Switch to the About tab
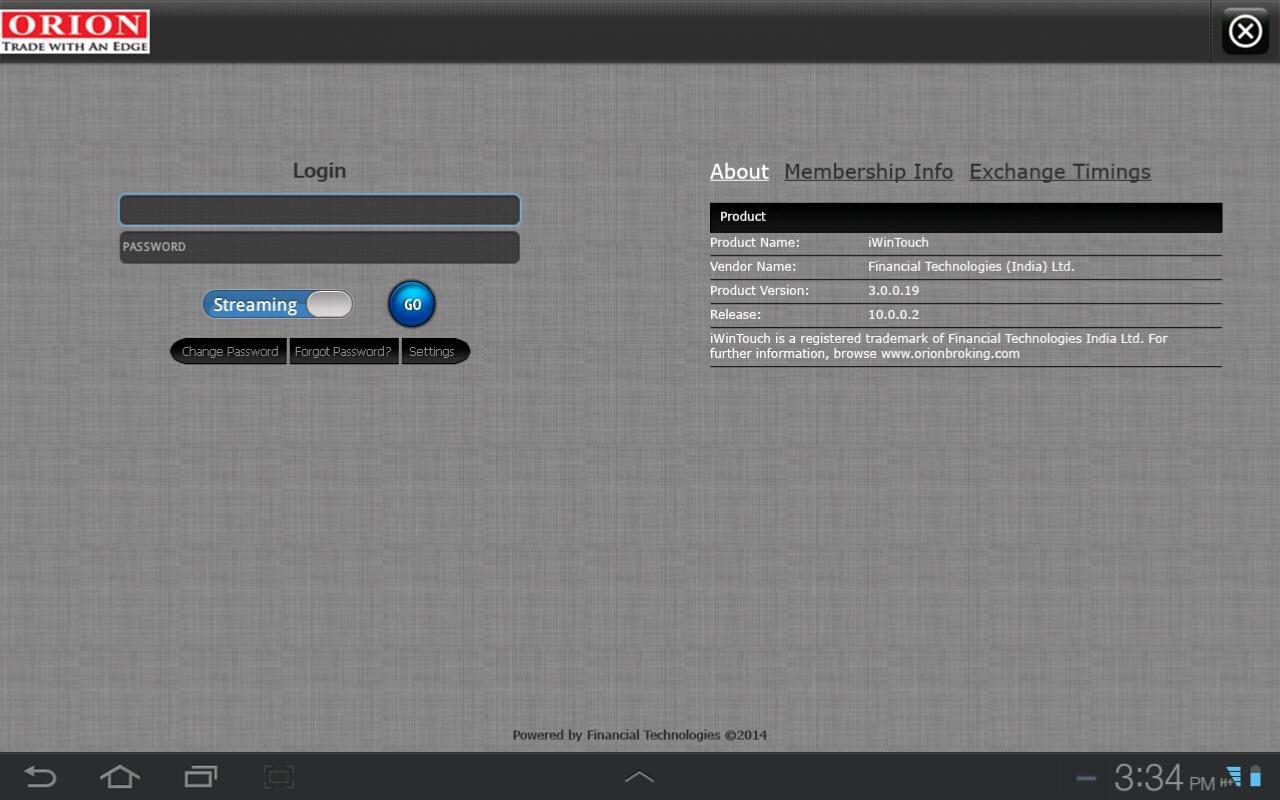This screenshot has width=1280, height=800. (739, 172)
